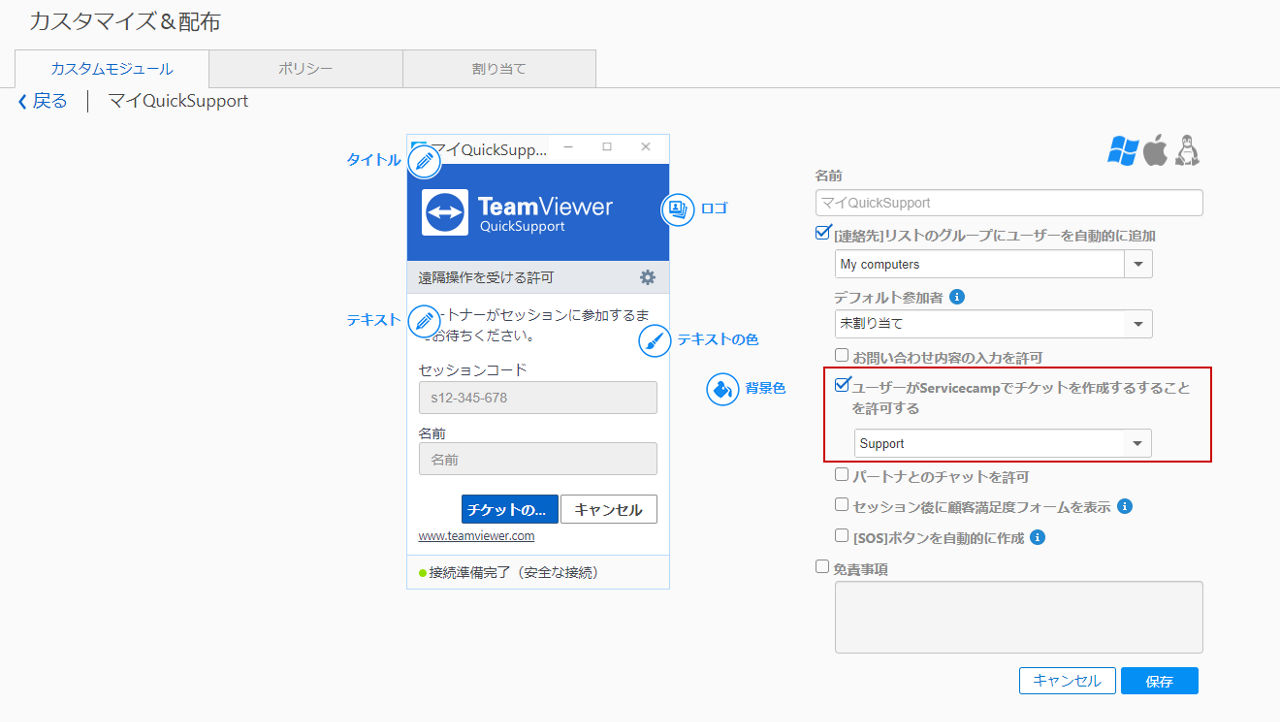Click the テキストの色 label
This screenshot has width=1280, height=722.
pyautogui.click(x=718, y=340)
